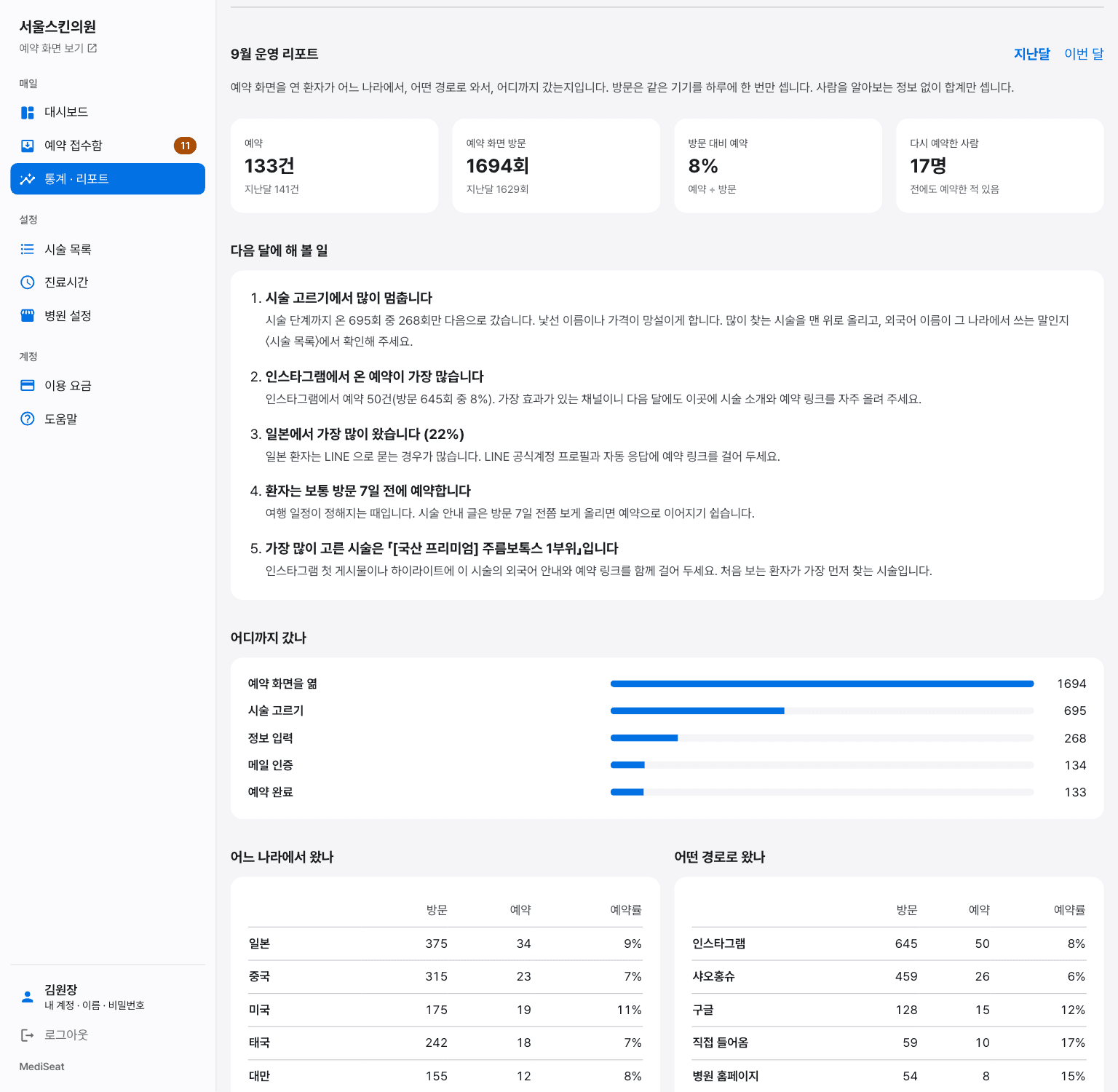The height and width of the screenshot is (1092, 1118).
Task: Click the external link icon beside 예약 화면 보기
Action: (92, 48)
